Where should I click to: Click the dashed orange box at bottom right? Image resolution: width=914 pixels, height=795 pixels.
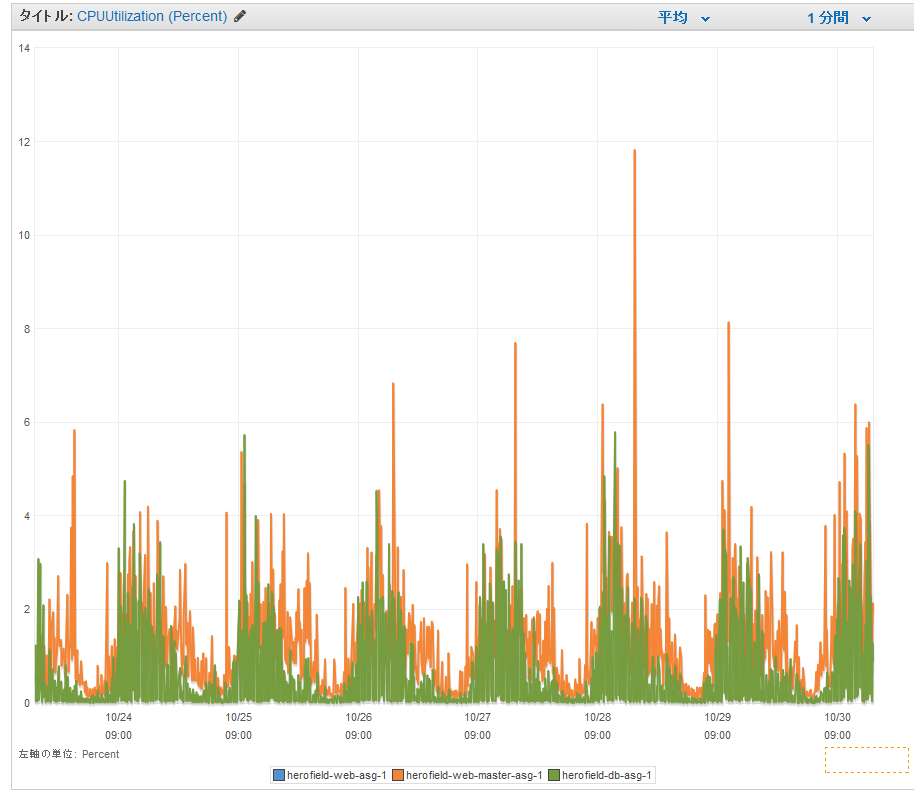click(x=866, y=759)
